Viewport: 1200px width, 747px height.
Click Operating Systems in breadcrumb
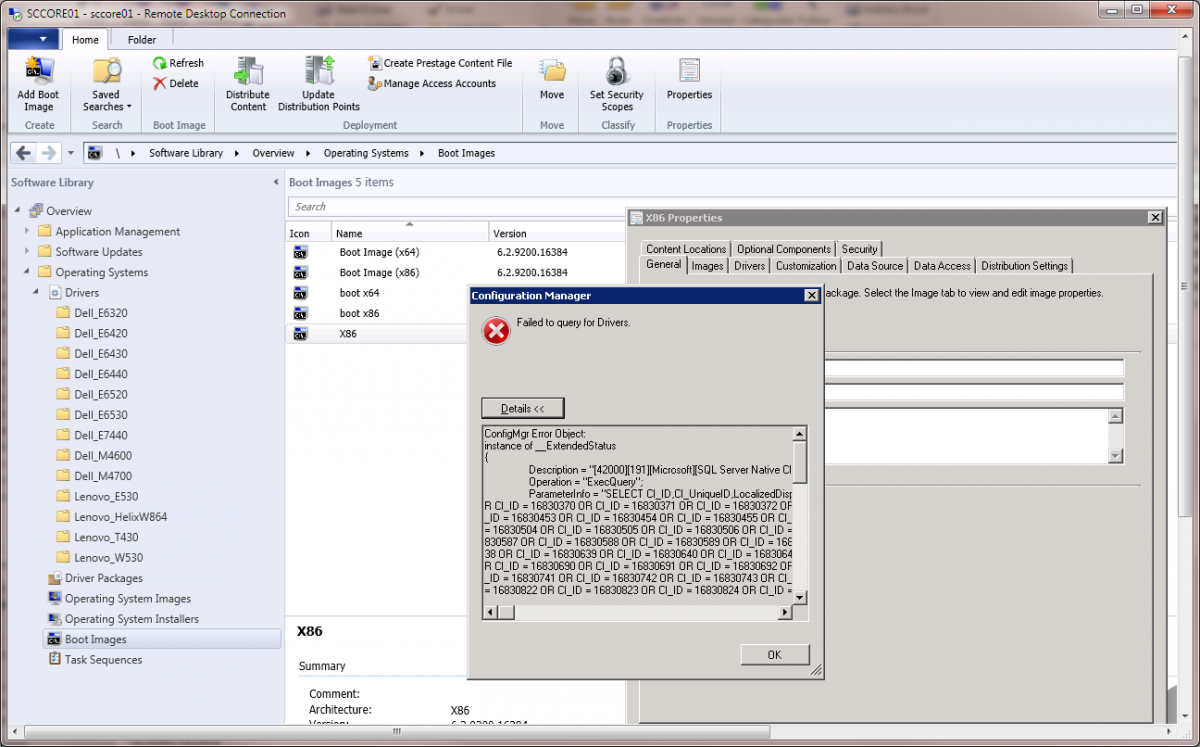coord(366,153)
